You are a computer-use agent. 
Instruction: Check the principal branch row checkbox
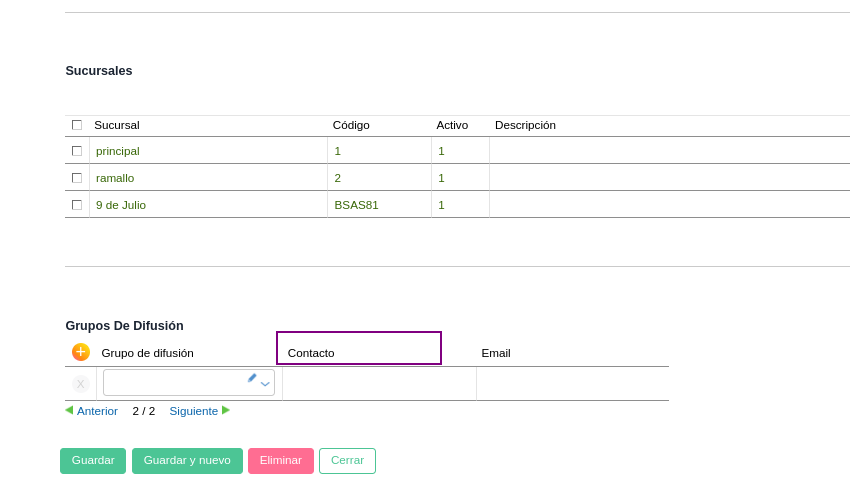77,151
